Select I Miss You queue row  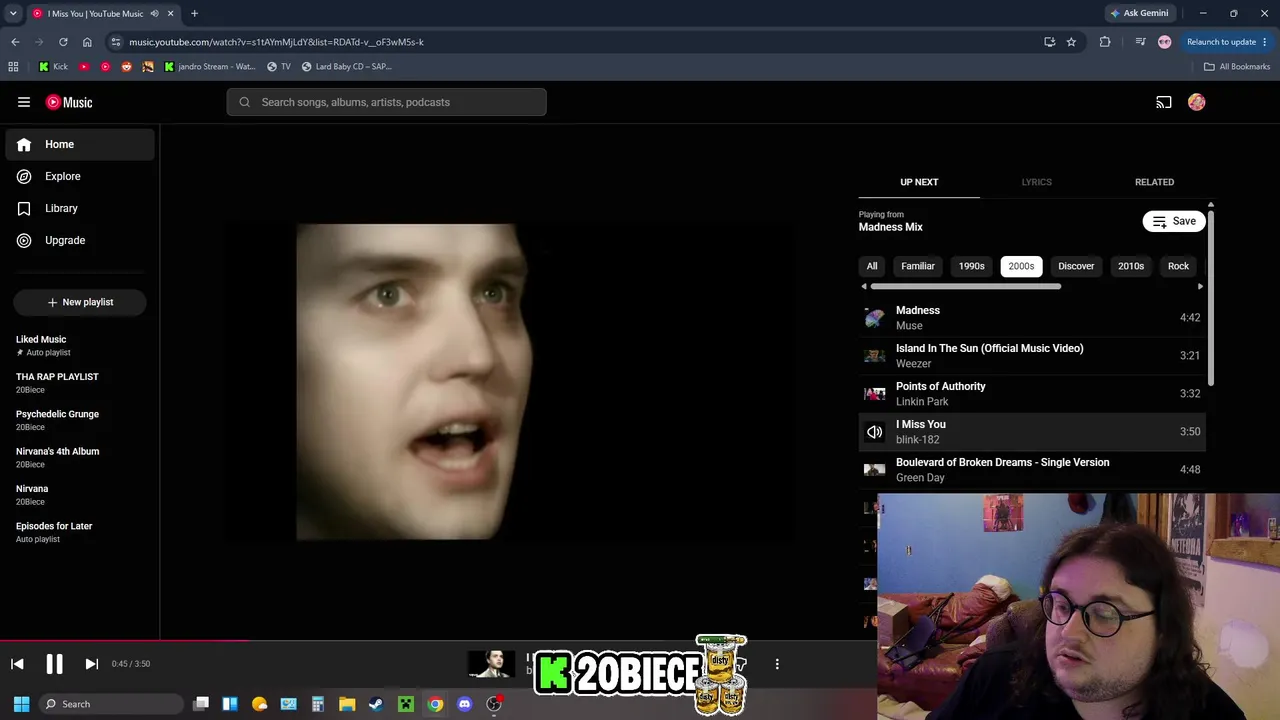(1032, 432)
